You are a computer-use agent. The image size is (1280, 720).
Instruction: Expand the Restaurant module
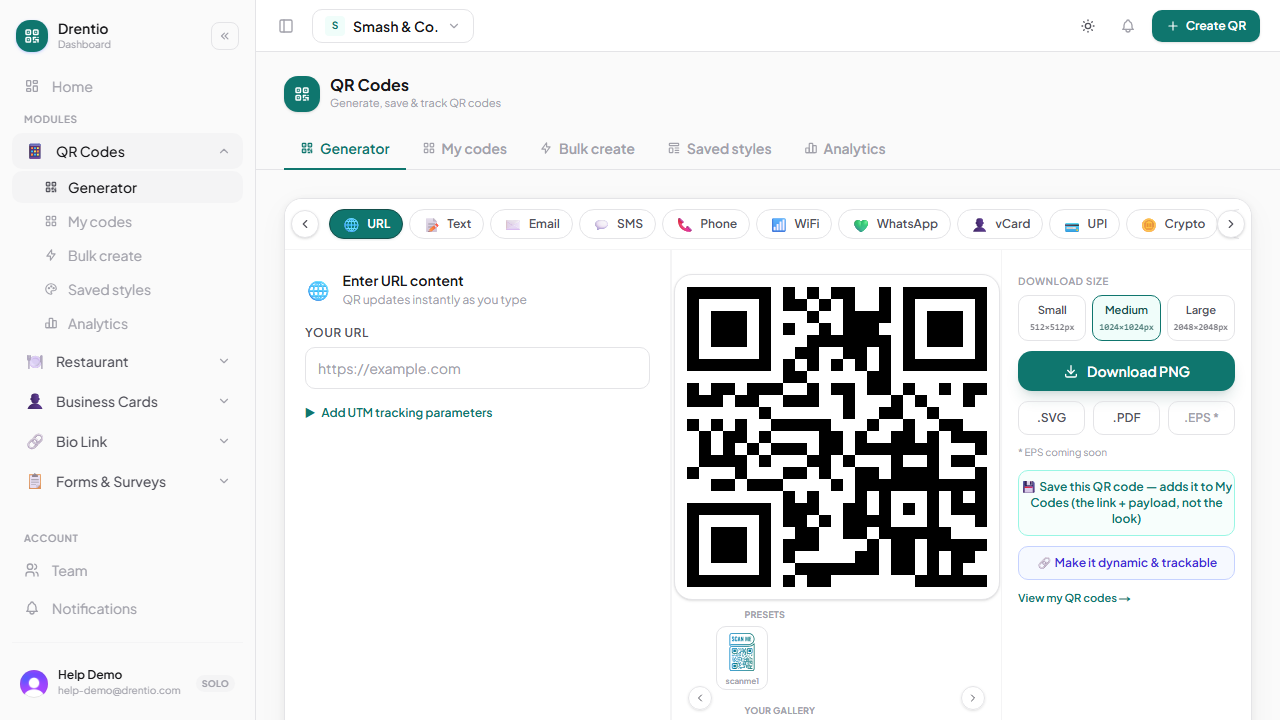point(127,362)
